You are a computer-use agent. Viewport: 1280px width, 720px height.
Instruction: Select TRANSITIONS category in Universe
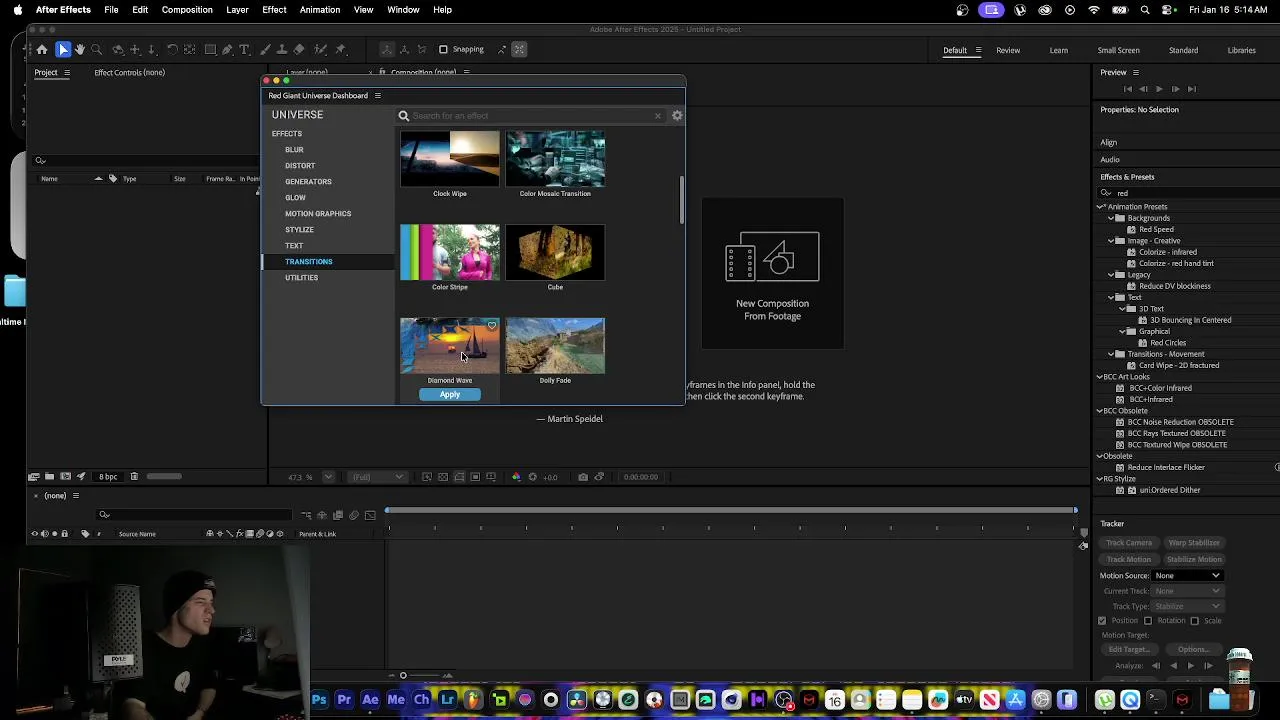309,262
